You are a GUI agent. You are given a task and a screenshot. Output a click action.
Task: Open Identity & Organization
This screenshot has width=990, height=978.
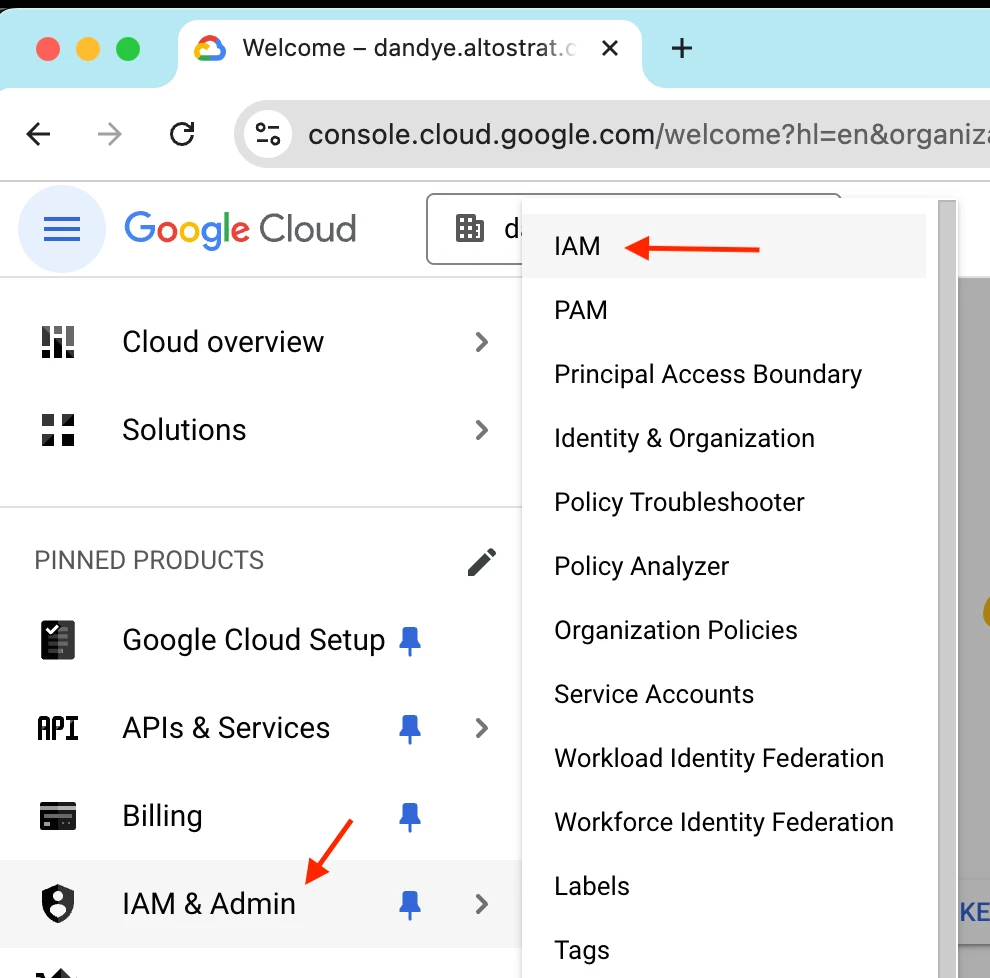pos(724,438)
